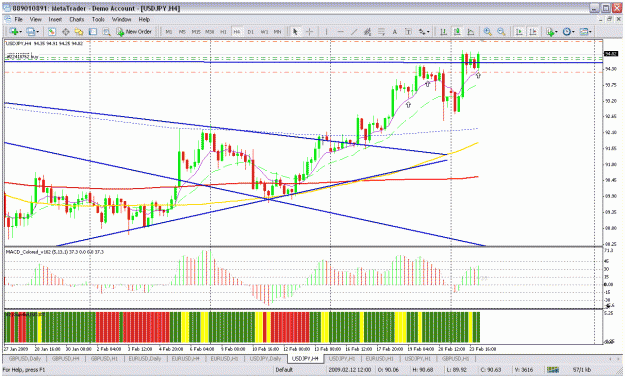Switch to the GBPUSD,Daily chart tab
625x376 pixels.
tap(25, 358)
